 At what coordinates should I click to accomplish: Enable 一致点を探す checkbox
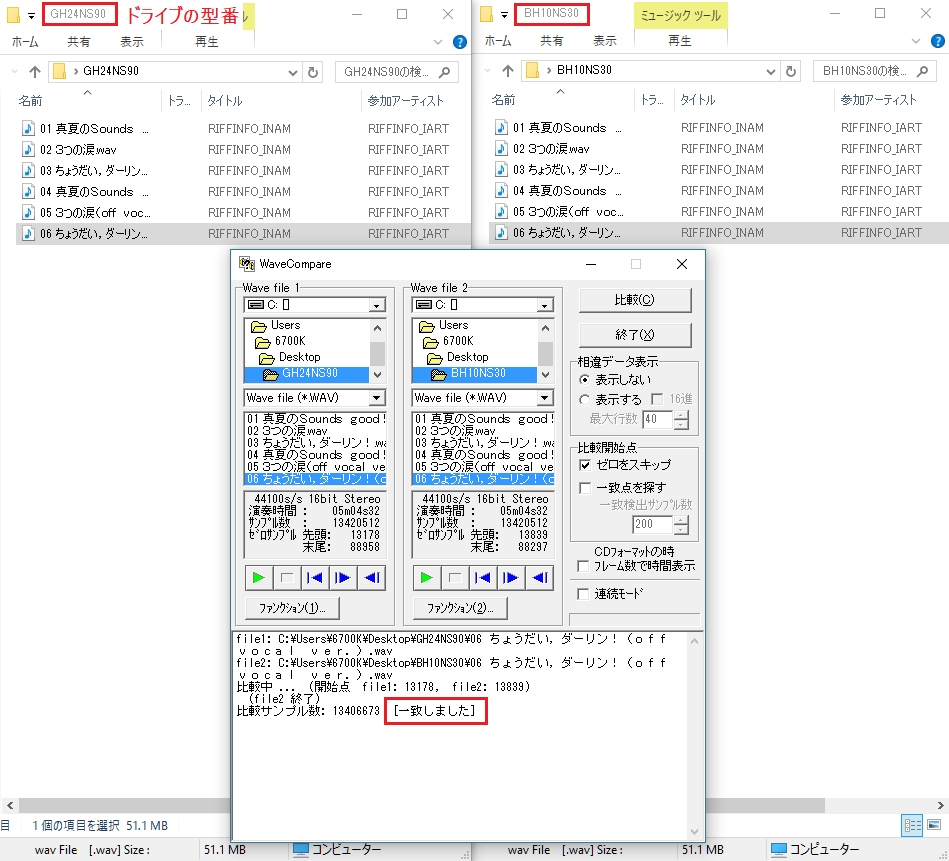tap(585, 488)
